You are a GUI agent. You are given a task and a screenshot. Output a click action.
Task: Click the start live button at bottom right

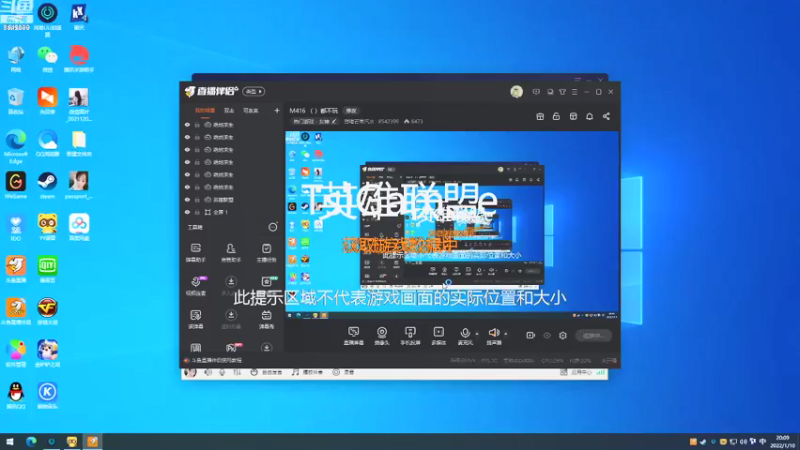593,336
